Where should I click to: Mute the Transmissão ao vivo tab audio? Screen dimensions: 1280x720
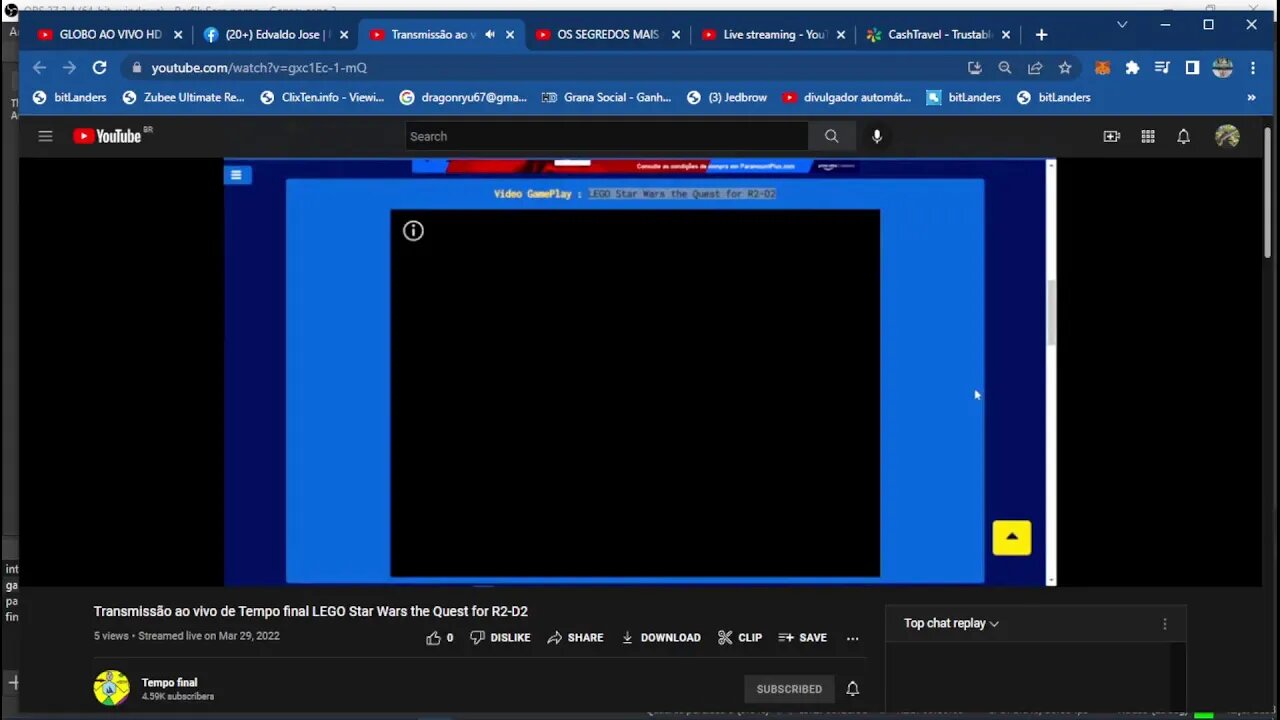pyautogui.click(x=490, y=34)
